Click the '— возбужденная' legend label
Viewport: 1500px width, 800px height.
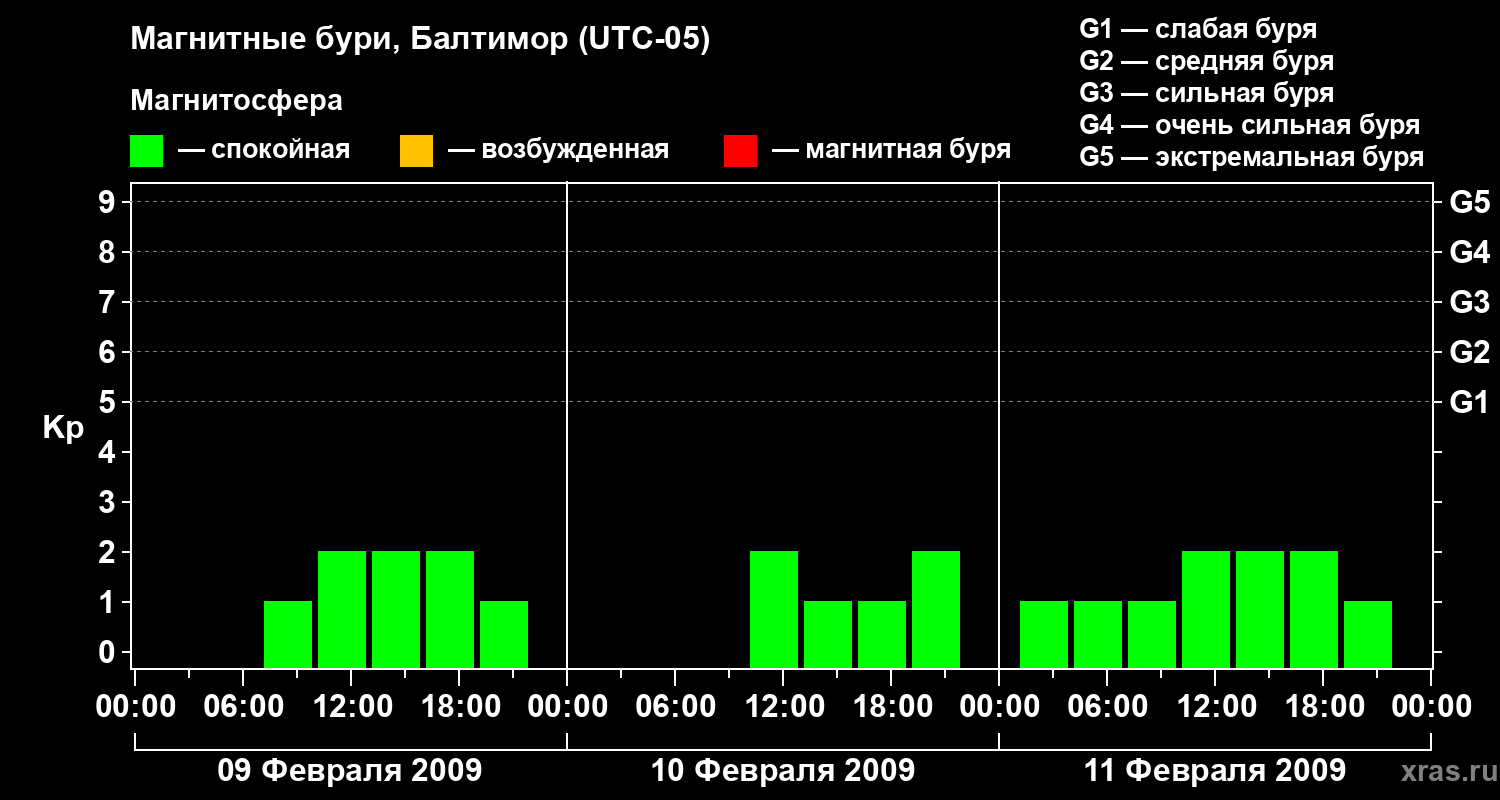tap(558, 151)
